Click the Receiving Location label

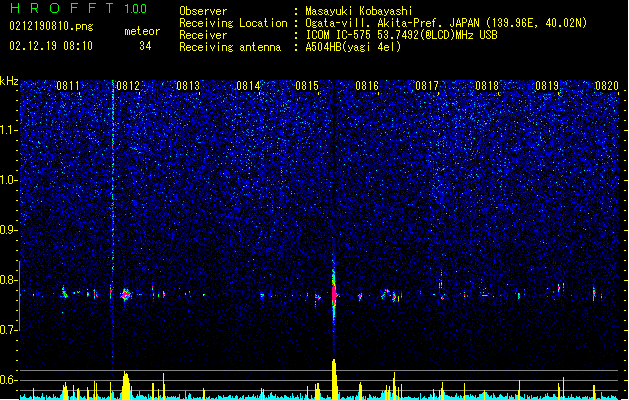233,23
